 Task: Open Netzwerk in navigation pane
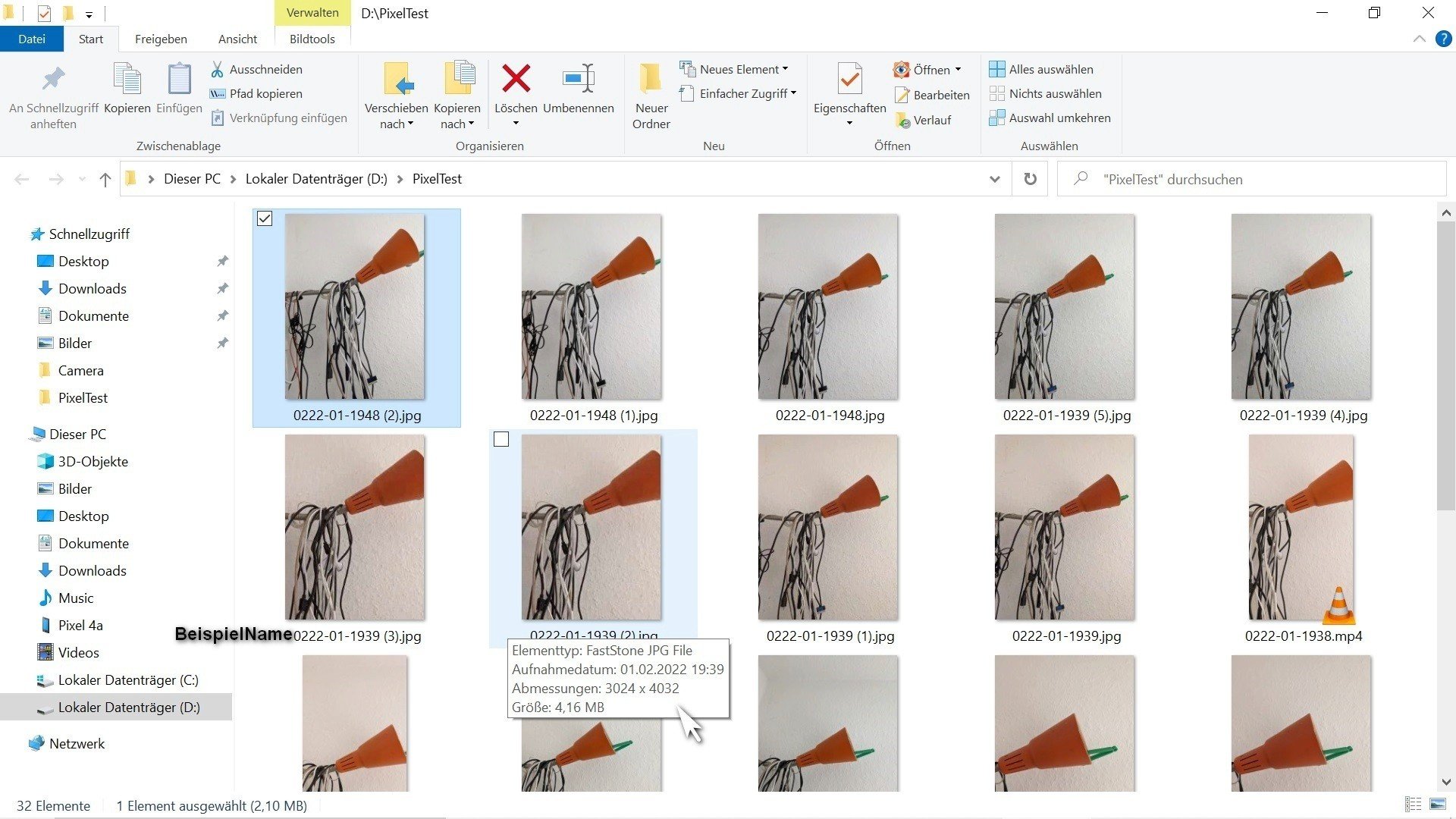click(77, 743)
